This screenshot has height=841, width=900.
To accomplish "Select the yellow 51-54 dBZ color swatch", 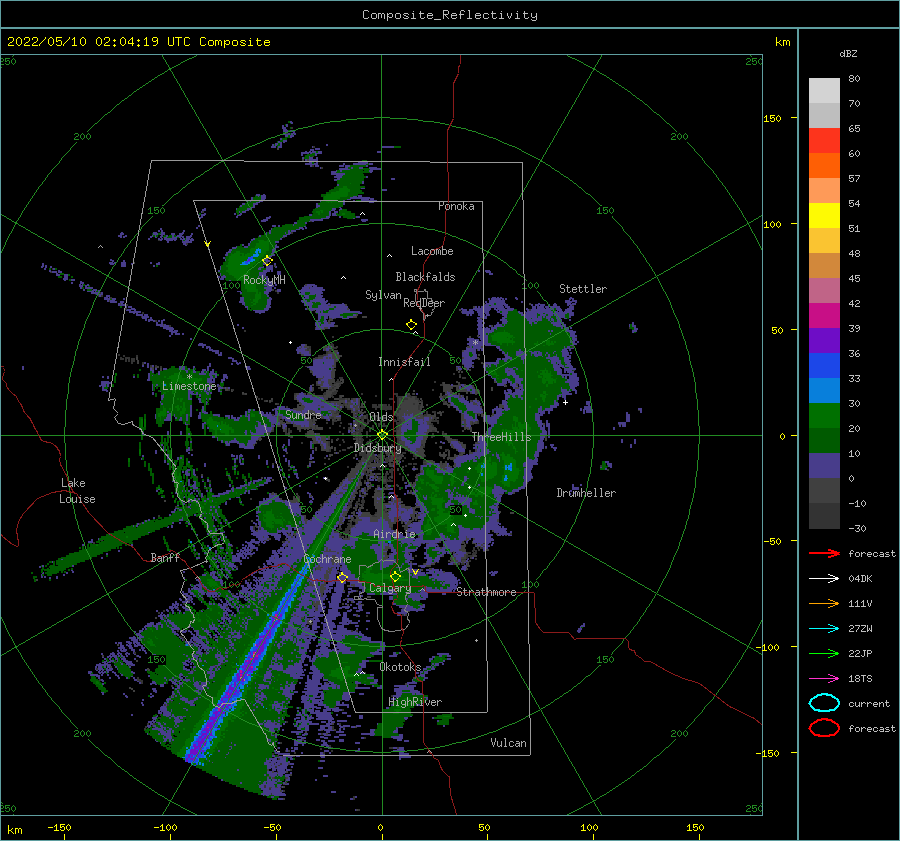I will [x=824, y=215].
